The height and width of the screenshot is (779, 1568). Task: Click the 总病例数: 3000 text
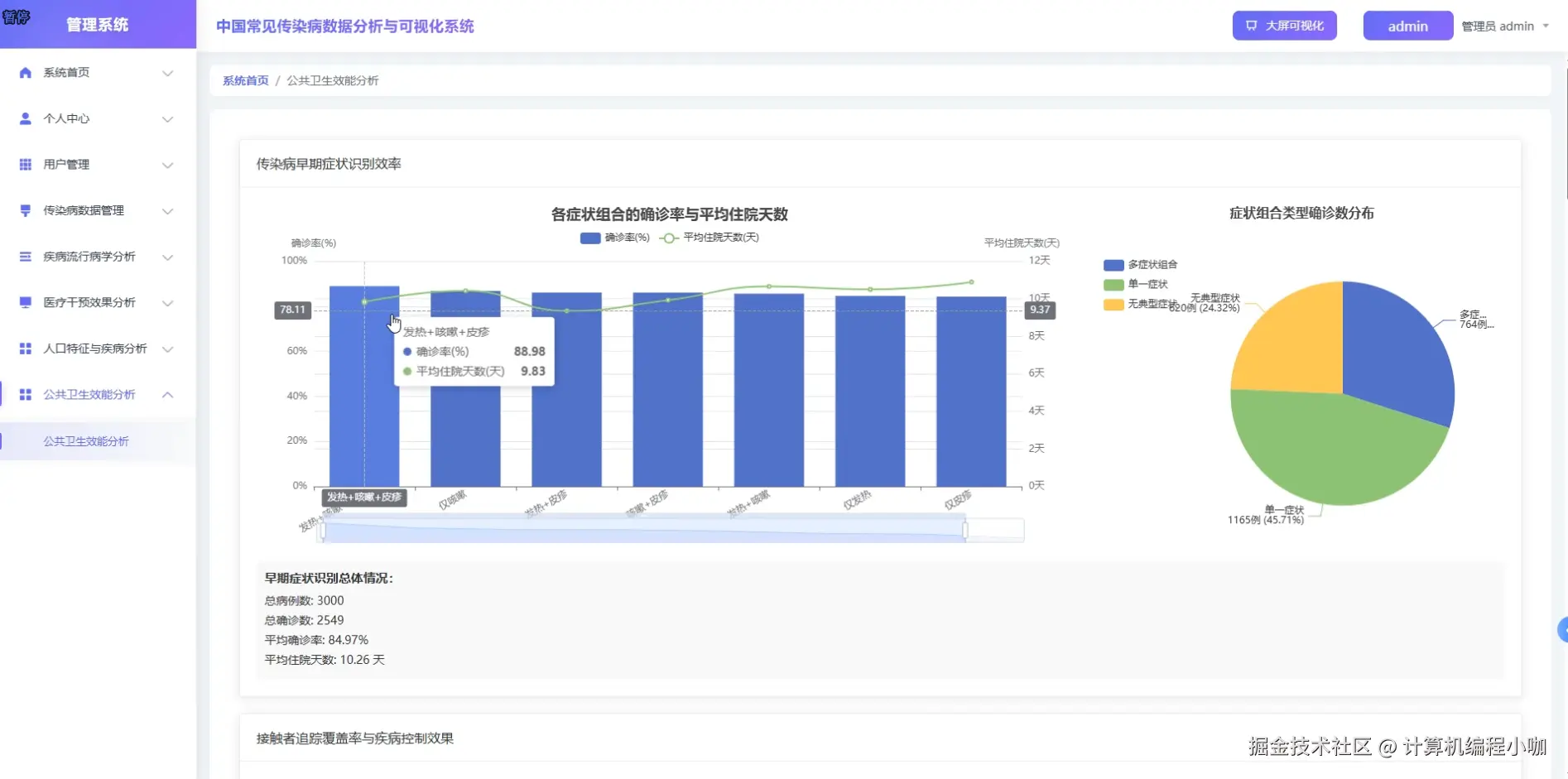[x=304, y=601]
